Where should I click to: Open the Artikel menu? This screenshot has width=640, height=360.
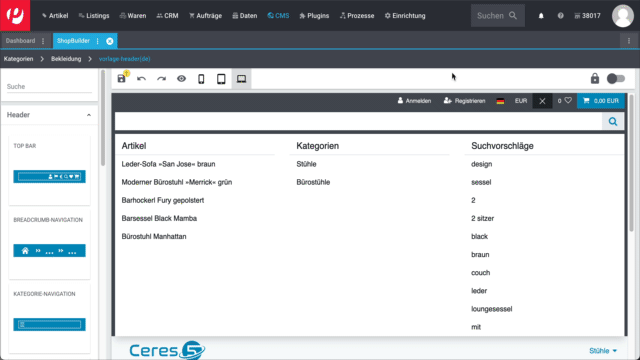pyautogui.click(x=55, y=16)
